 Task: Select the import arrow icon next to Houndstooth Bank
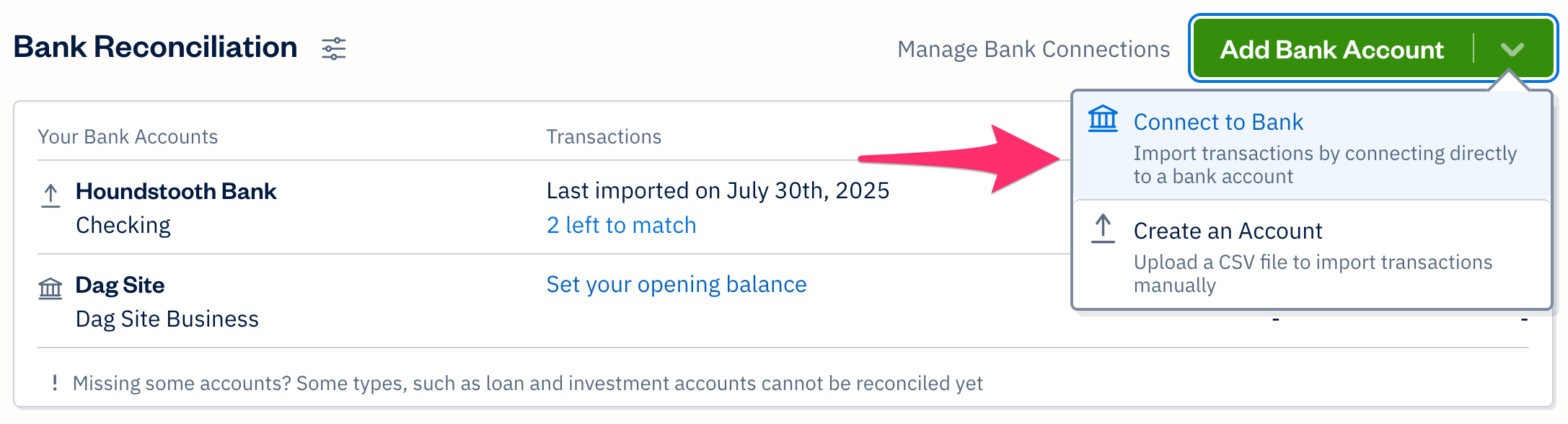pos(50,195)
